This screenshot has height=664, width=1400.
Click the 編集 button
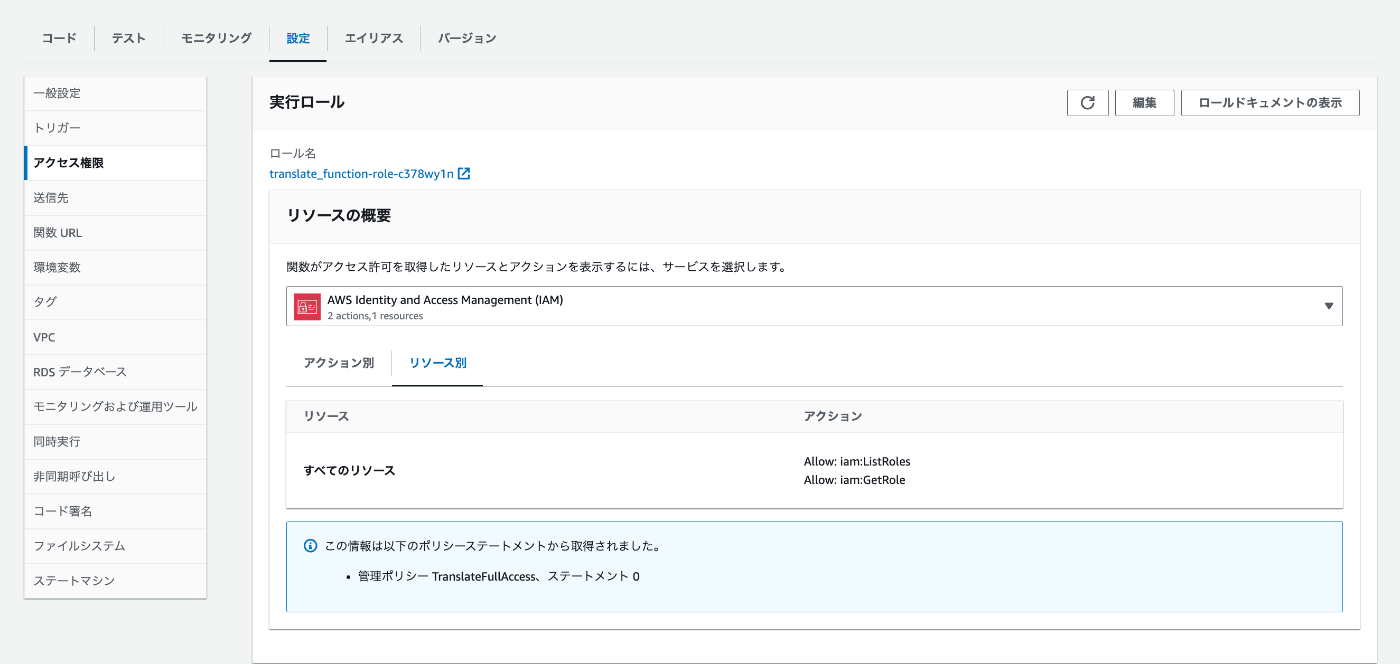1145,103
